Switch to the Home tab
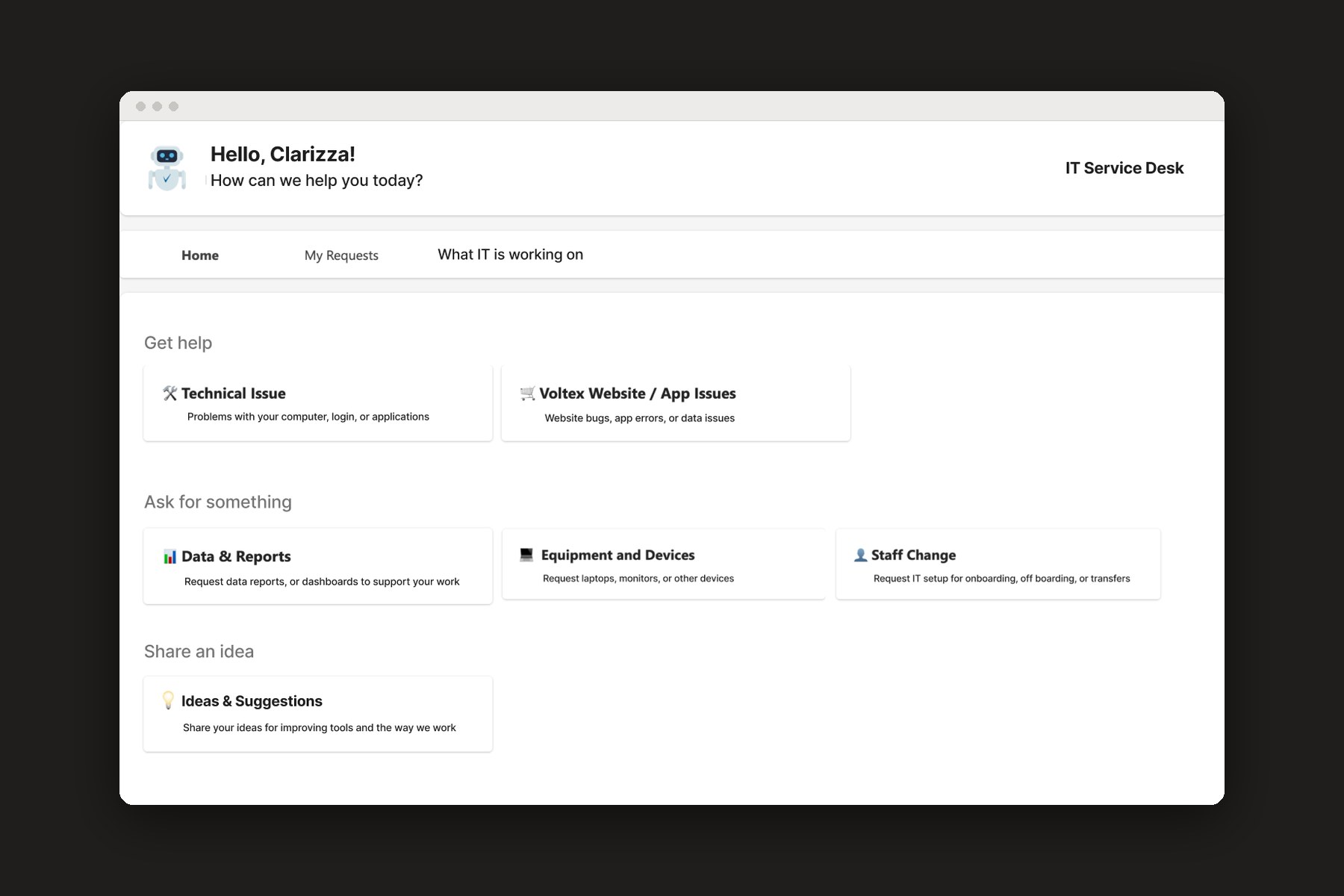1344x896 pixels. click(200, 255)
